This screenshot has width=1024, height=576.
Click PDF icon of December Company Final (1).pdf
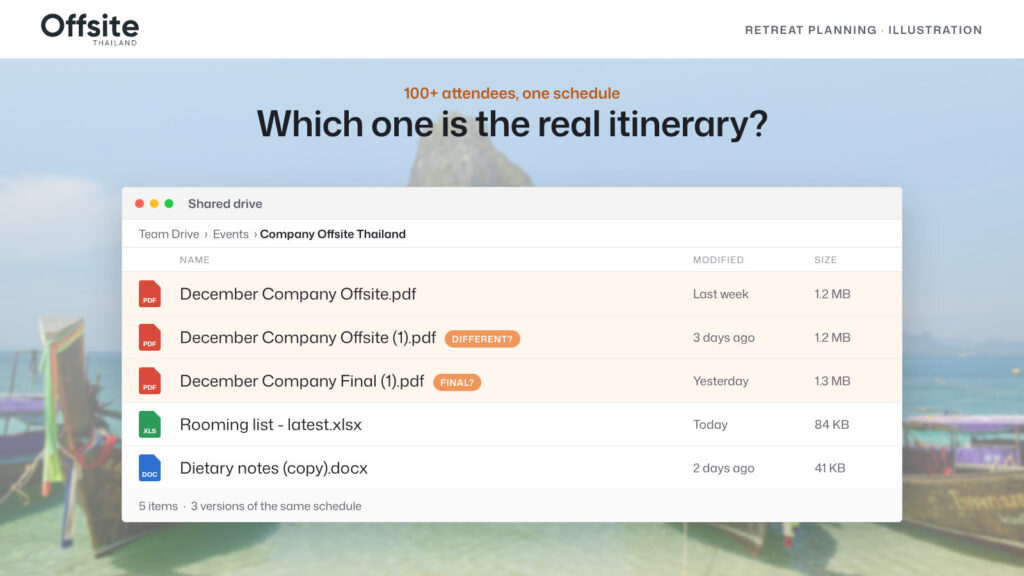(150, 381)
